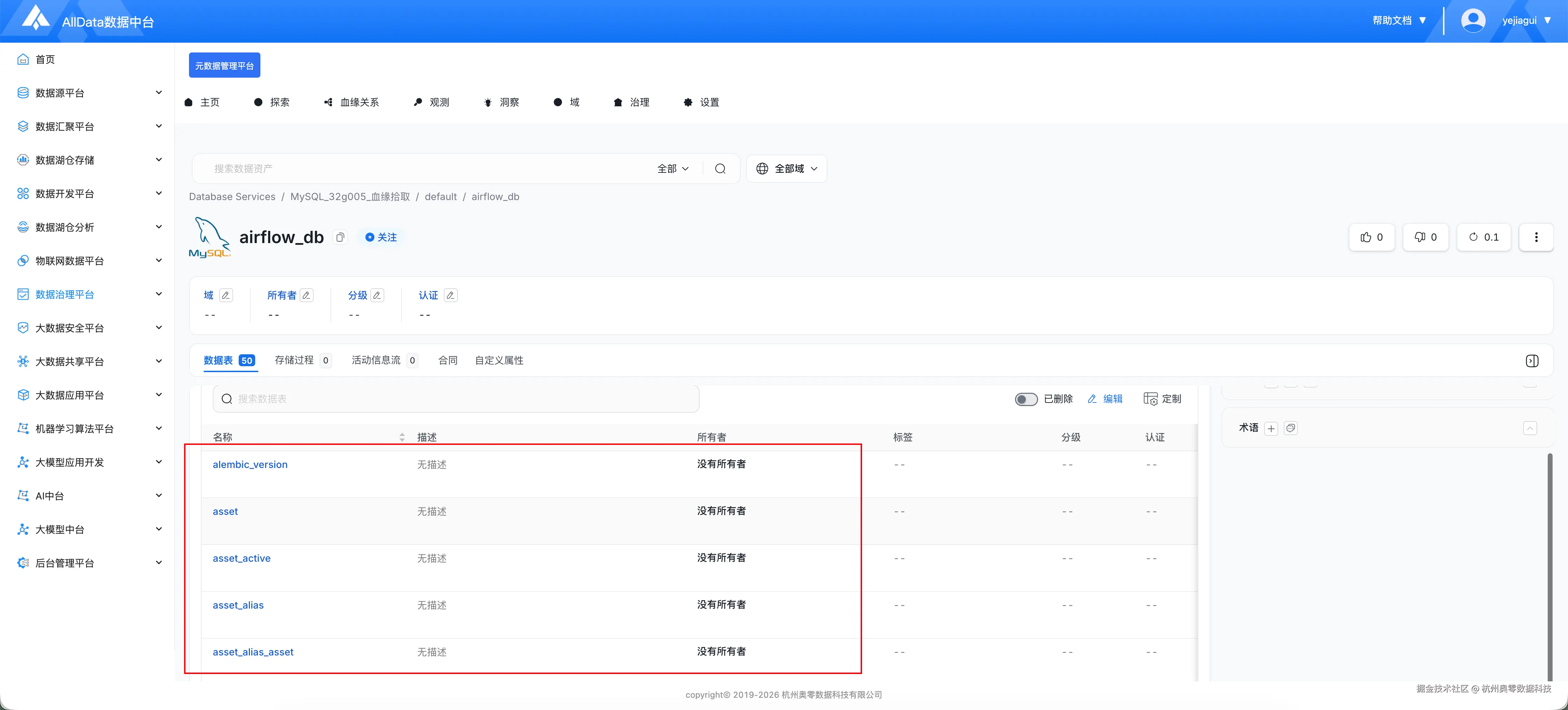The width and height of the screenshot is (1568, 710).
Task: Expand the 数据湖仓分析 menu
Action: click(x=159, y=227)
